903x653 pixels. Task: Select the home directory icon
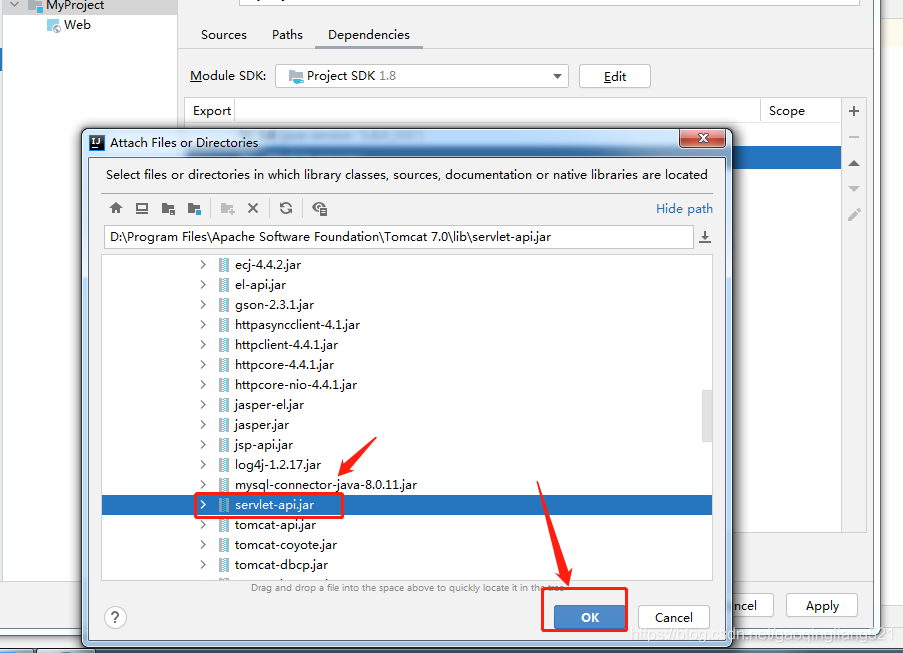[116, 208]
